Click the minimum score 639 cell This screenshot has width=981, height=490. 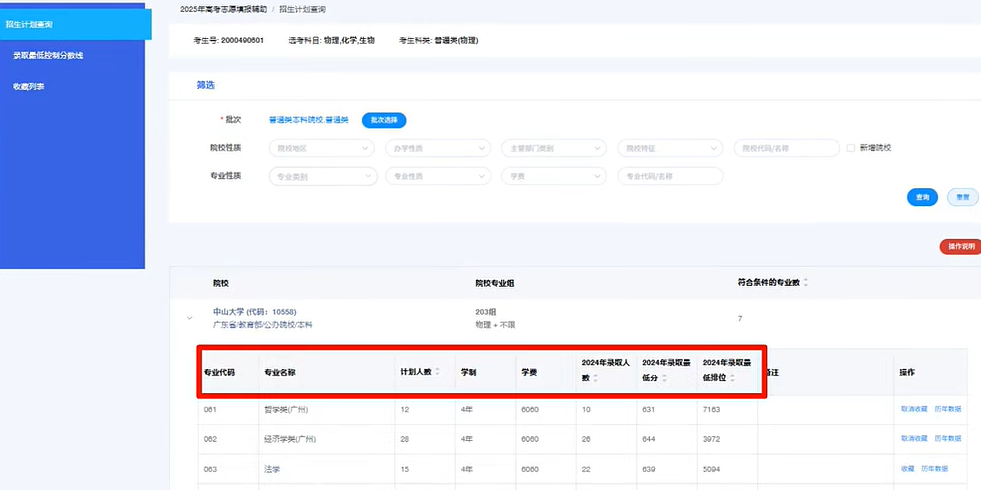649,469
